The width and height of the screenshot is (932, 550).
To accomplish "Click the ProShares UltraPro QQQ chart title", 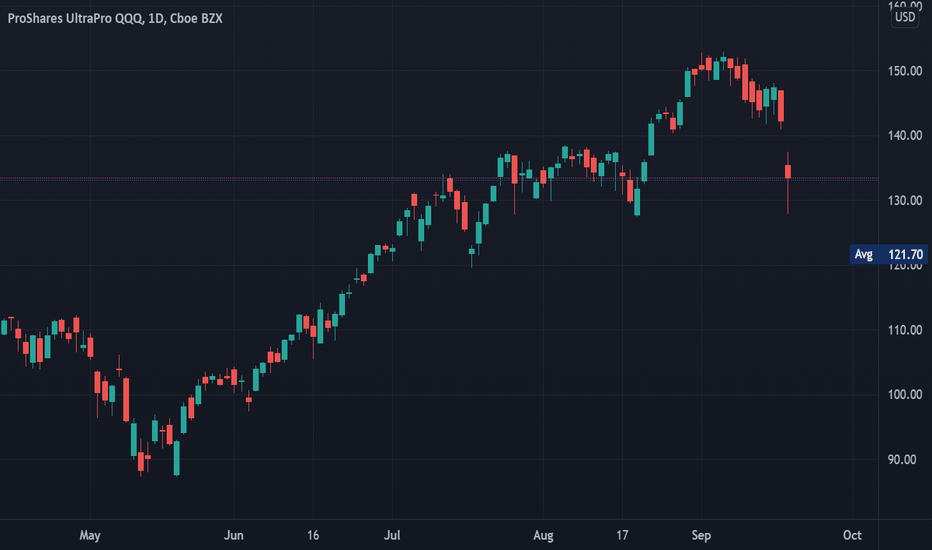I will click(x=115, y=18).
